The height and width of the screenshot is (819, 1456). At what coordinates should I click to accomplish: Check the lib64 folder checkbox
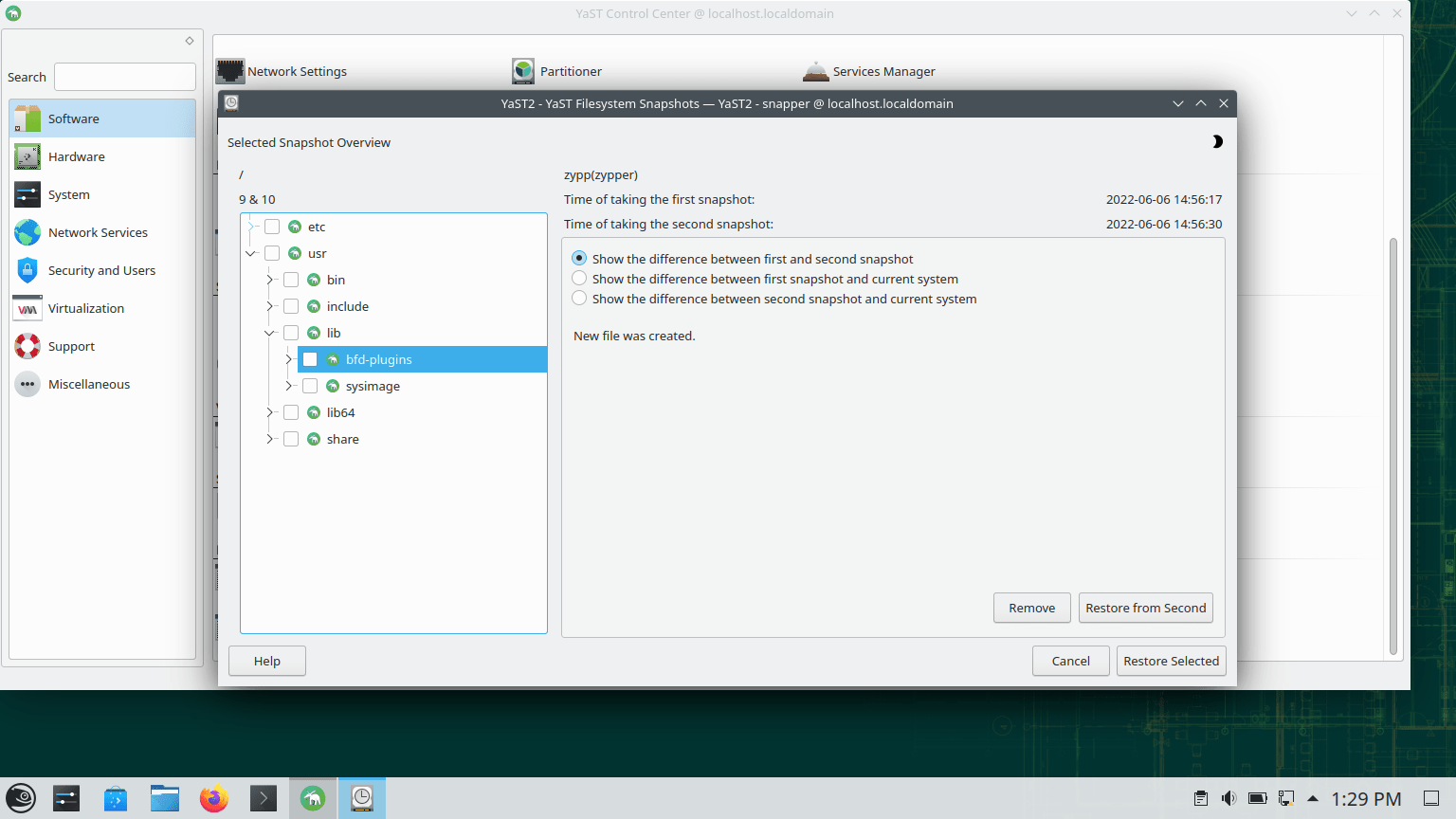(291, 412)
